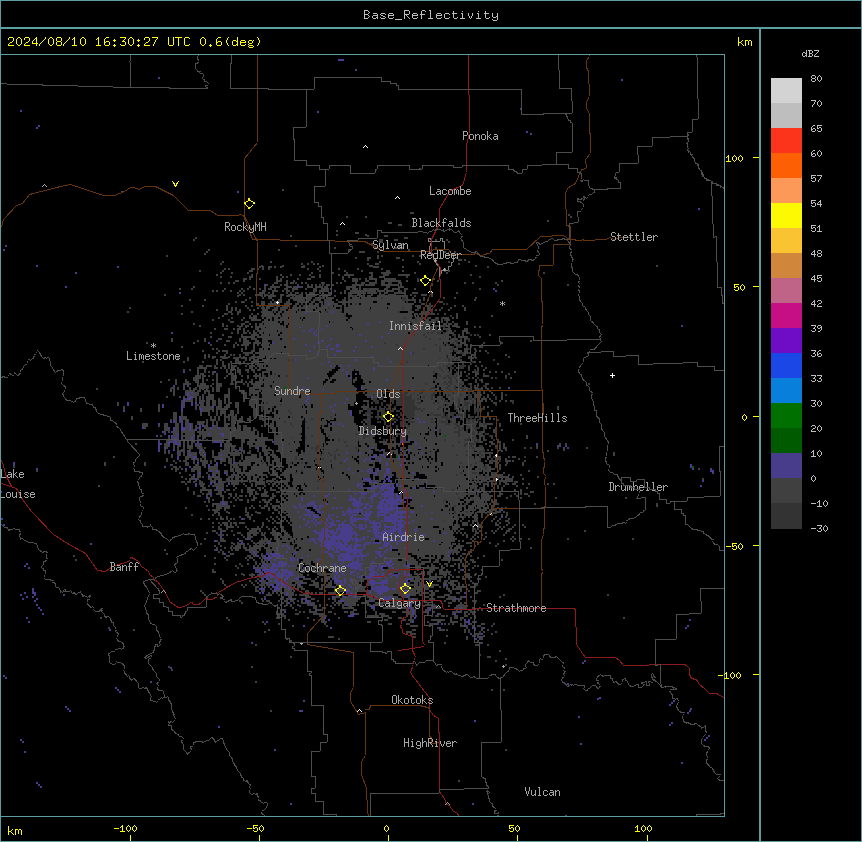Select the yellow 51-54 dBZ legend swatch
The width and height of the screenshot is (862, 842).
pos(786,215)
